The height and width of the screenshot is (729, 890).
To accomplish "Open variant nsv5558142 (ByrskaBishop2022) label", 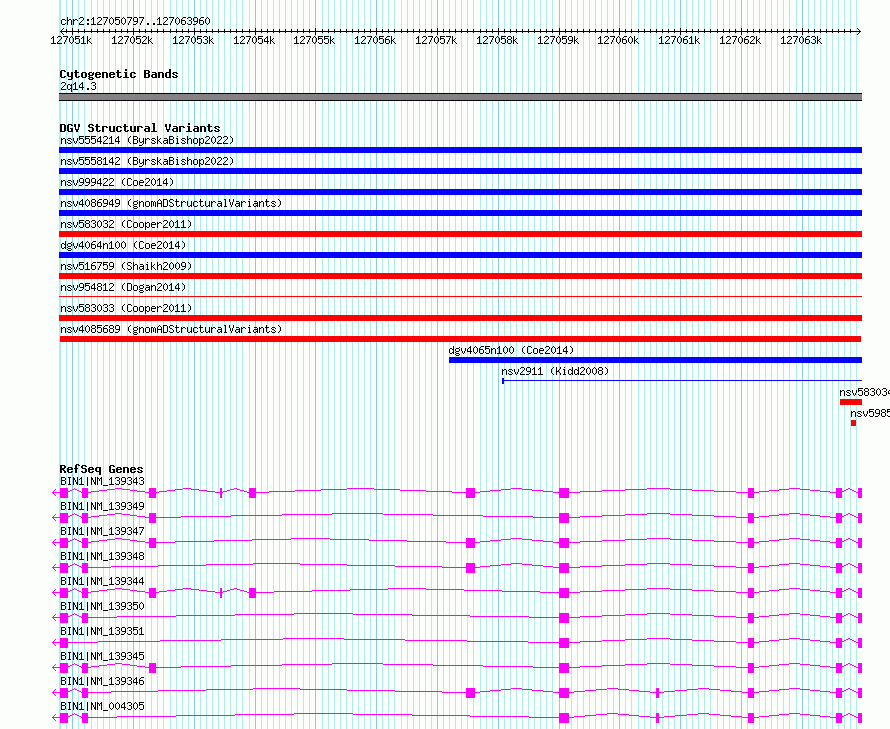I will 147,161.
